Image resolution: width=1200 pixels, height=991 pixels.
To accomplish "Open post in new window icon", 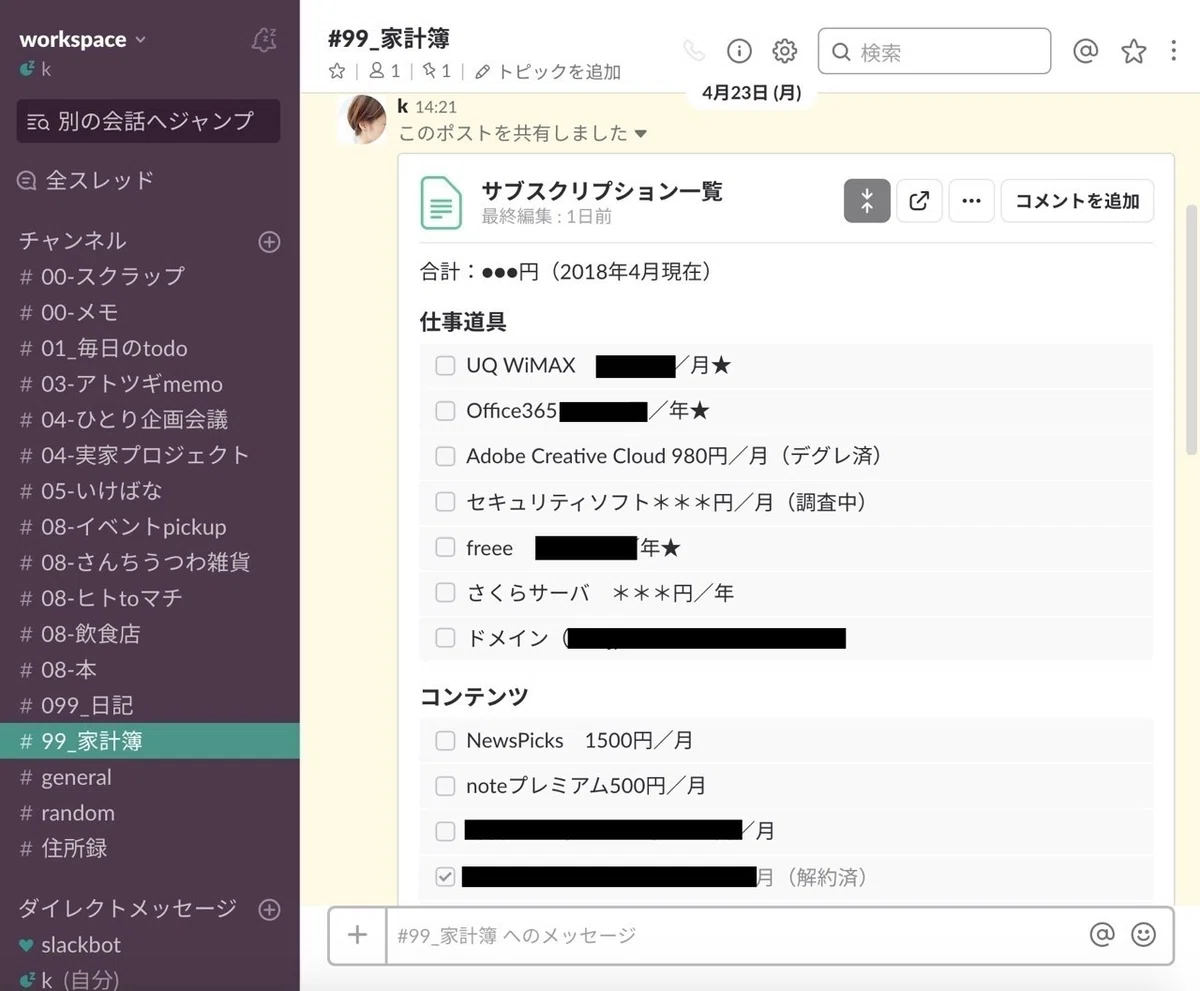I will pos(919,201).
